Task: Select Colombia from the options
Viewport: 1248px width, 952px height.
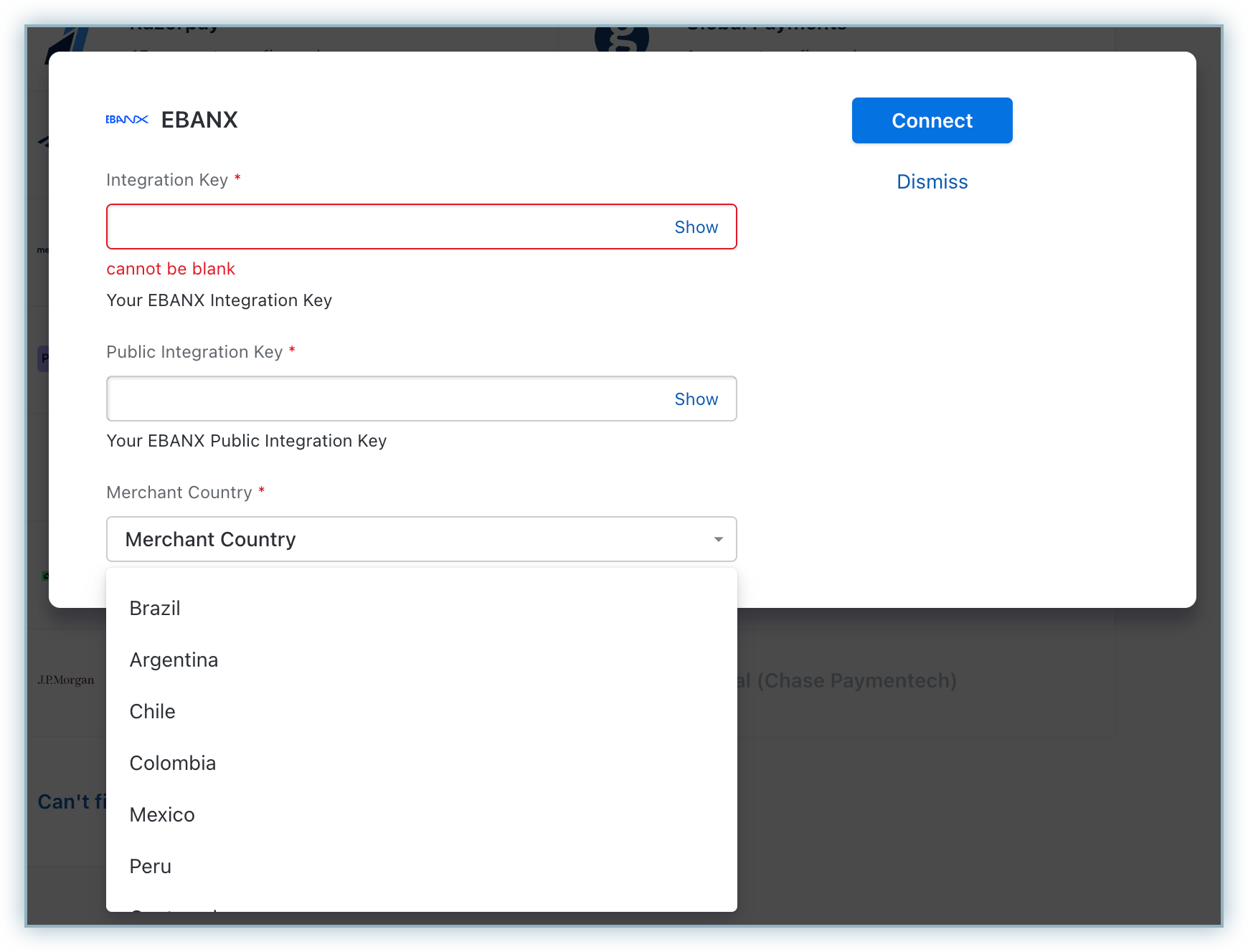Action: point(172,763)
